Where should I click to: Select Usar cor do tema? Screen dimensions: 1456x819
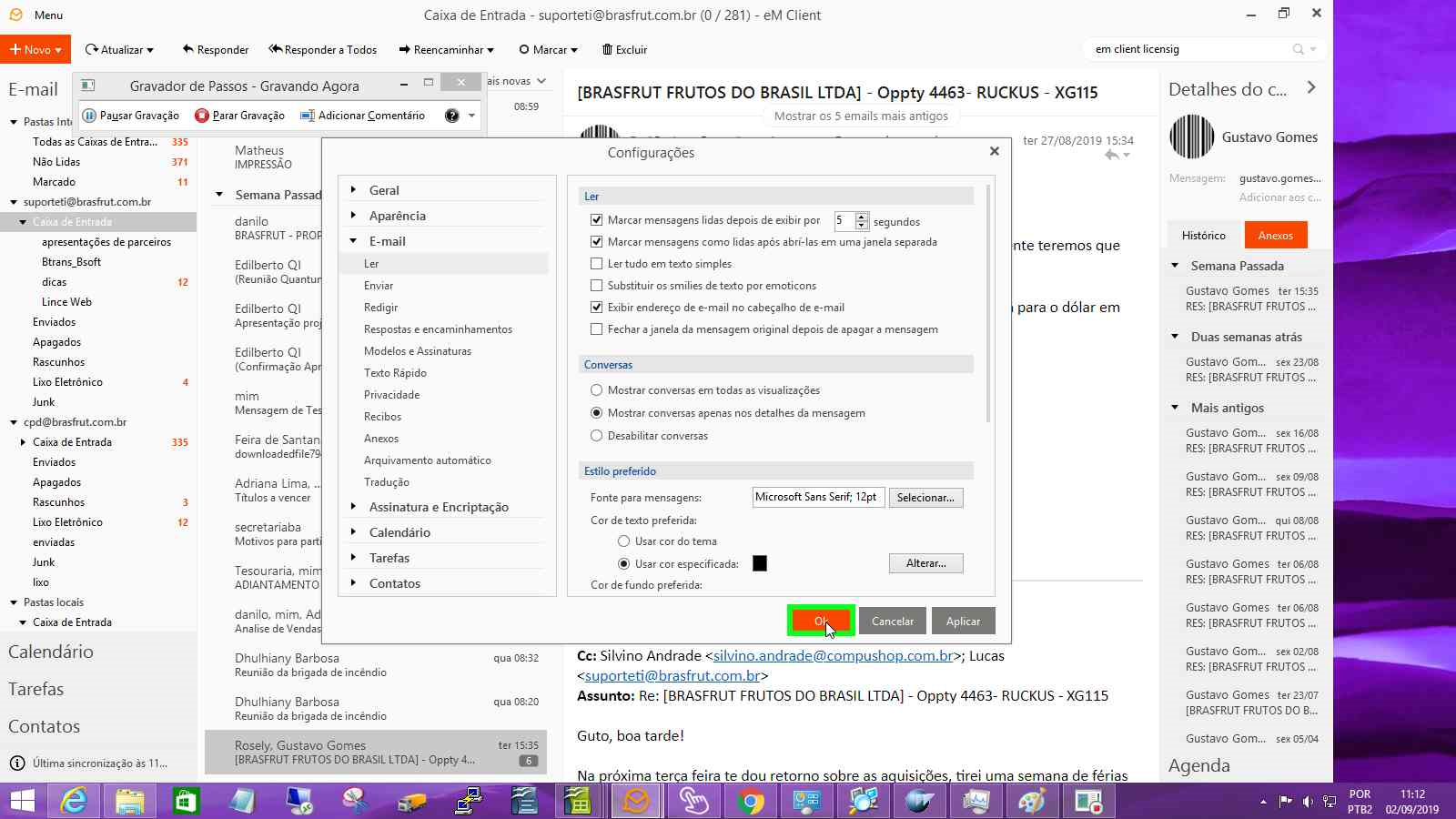tap(624, 541)
